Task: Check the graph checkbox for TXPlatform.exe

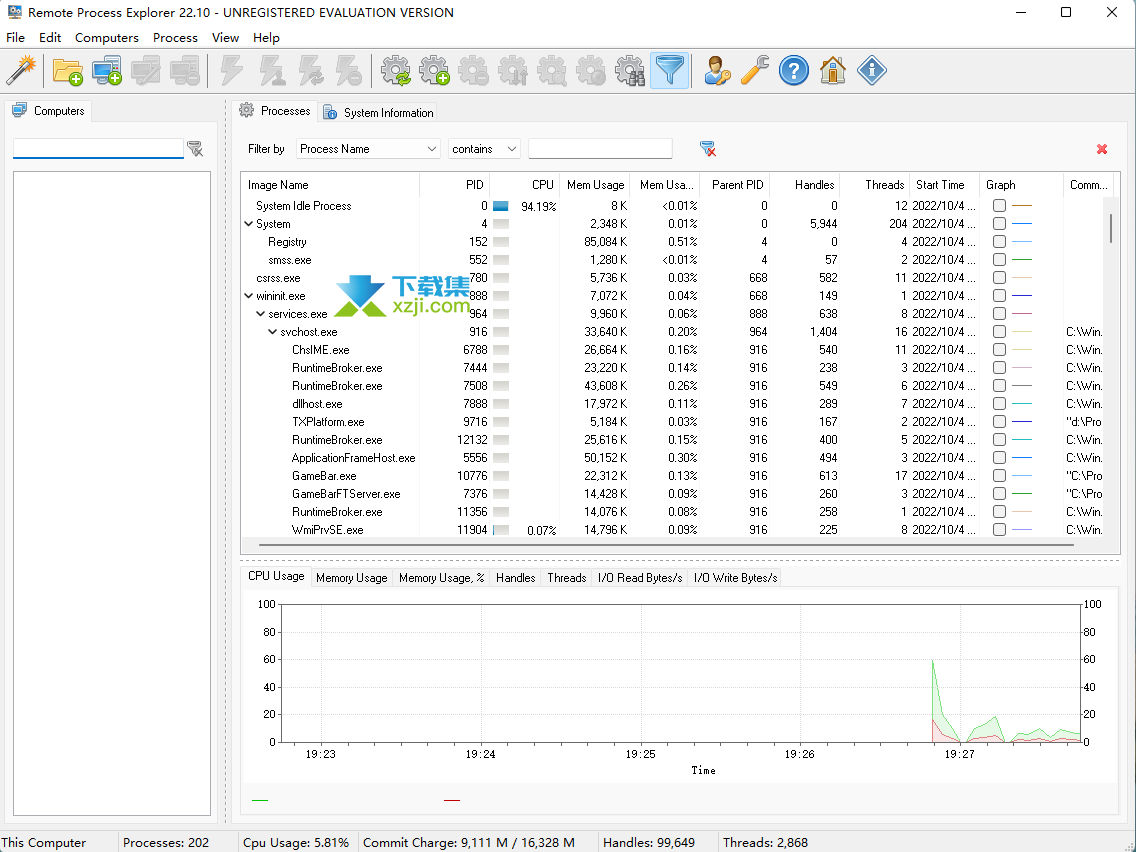Action: coord(999,422)
